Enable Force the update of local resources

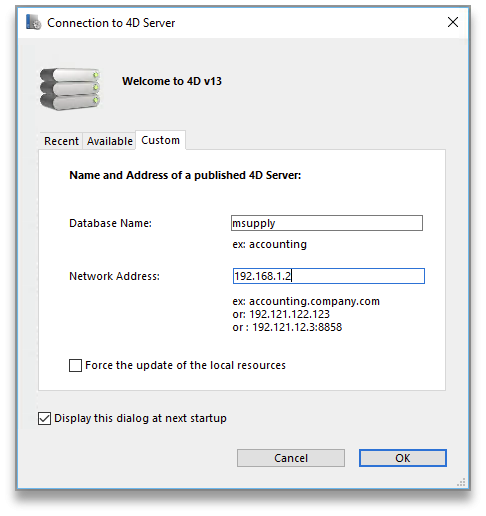click(75, 365)
